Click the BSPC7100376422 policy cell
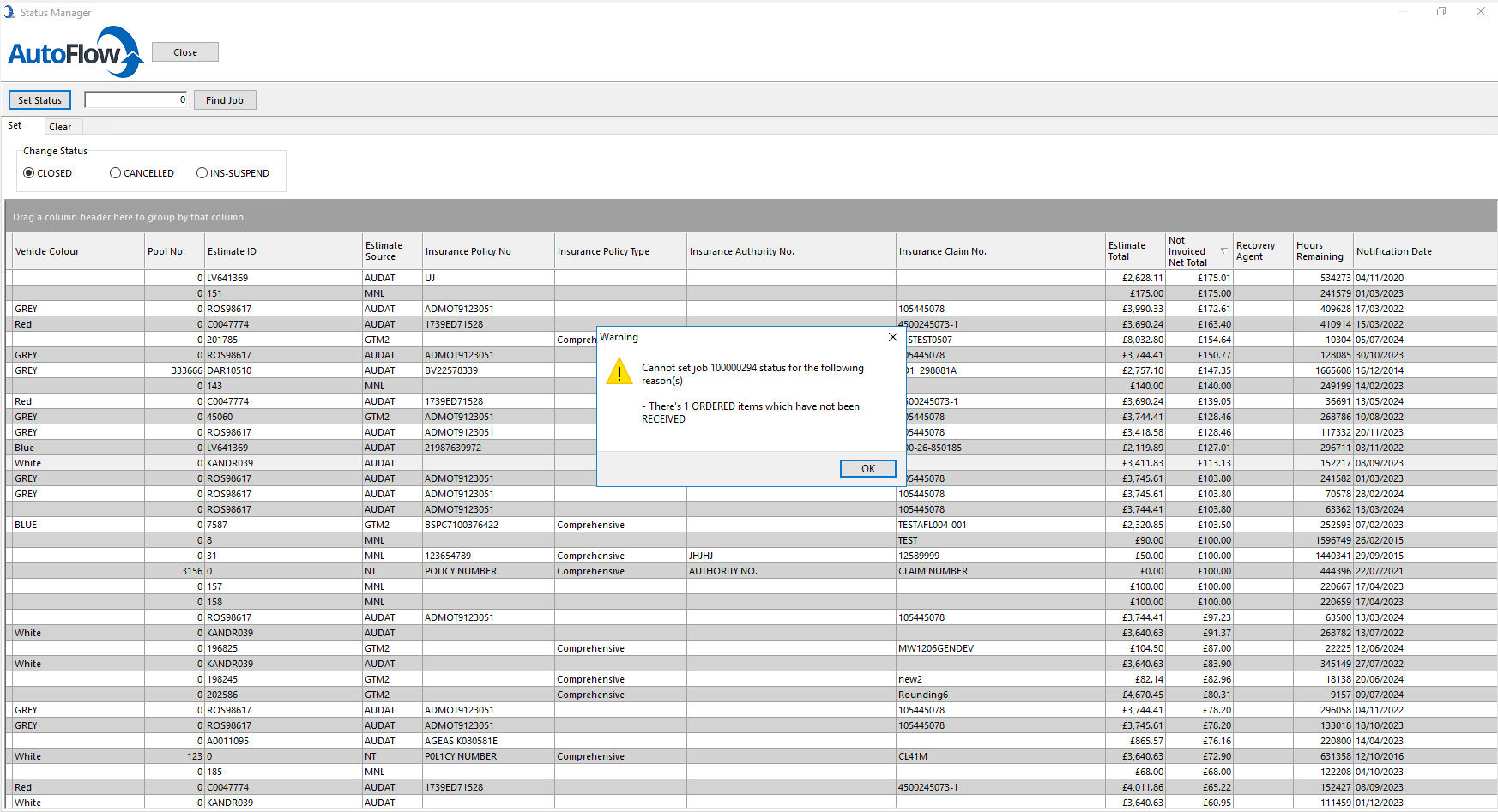Screen dimensions: 1498x812 [488, 525]
